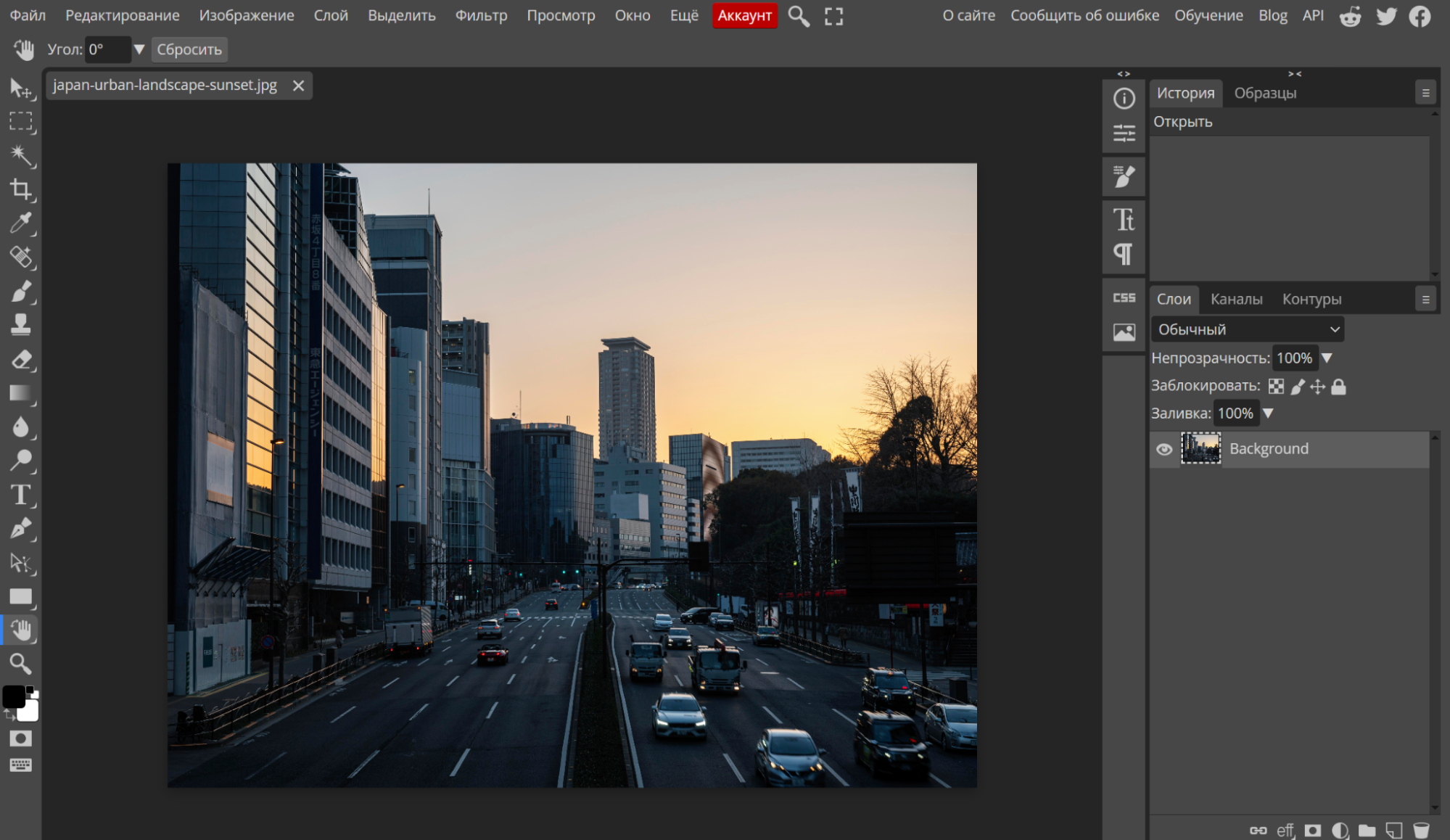Click the Сбросить button
Image resolution: width=1450 pixels, height=840 pixels.
(189, 49)
